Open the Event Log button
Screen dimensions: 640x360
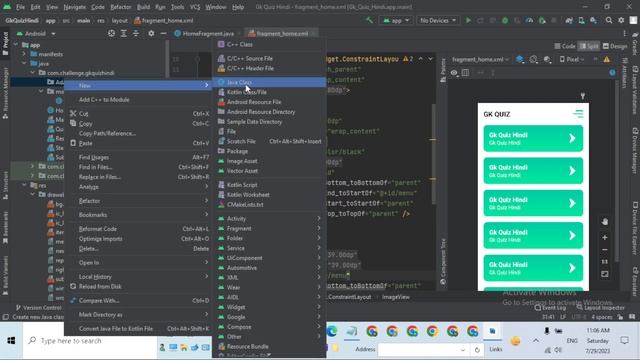tap(550, 308)
